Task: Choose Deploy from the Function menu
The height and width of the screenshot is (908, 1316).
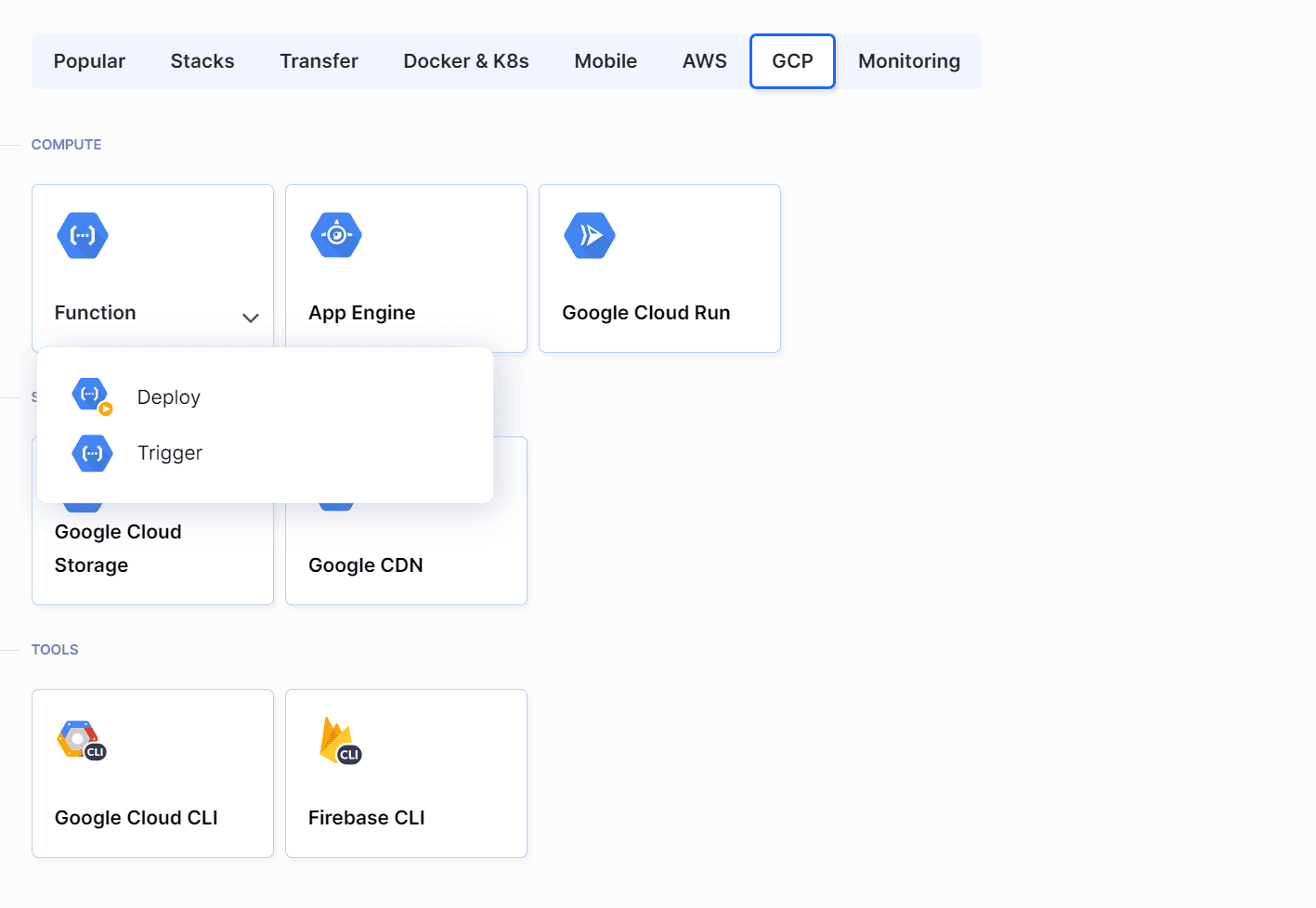Action: pyautogui.click(x=168, y=396)
